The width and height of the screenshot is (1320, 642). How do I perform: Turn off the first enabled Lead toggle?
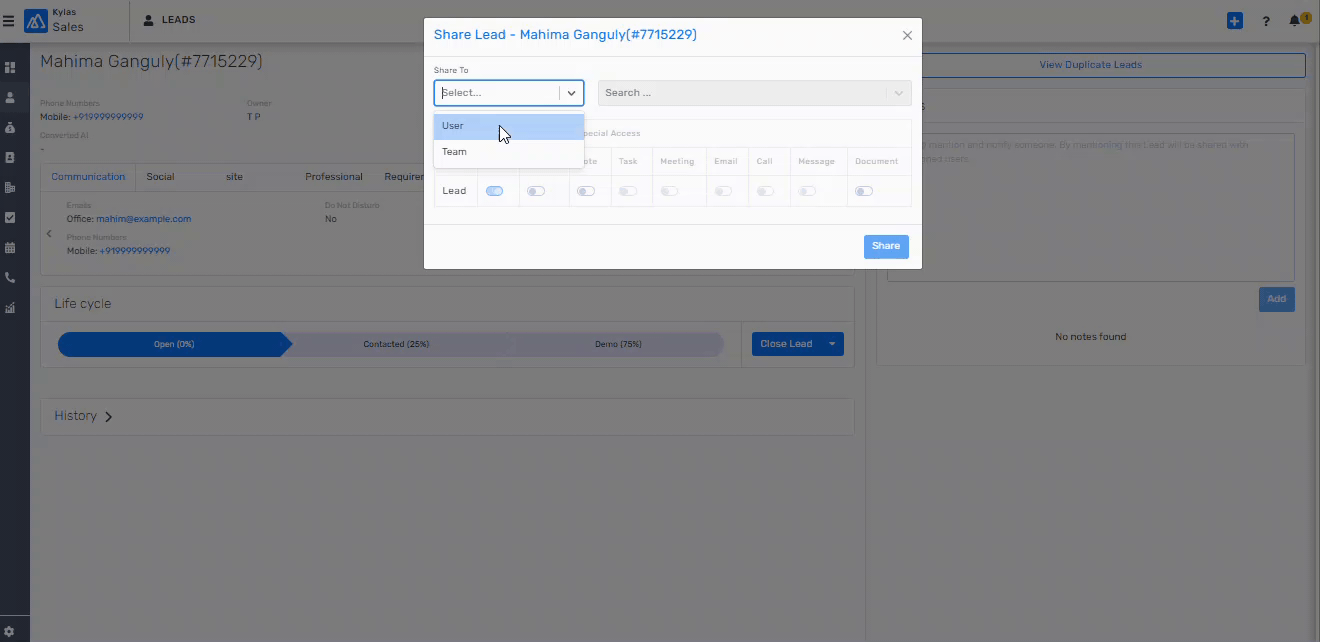[494, 191]
